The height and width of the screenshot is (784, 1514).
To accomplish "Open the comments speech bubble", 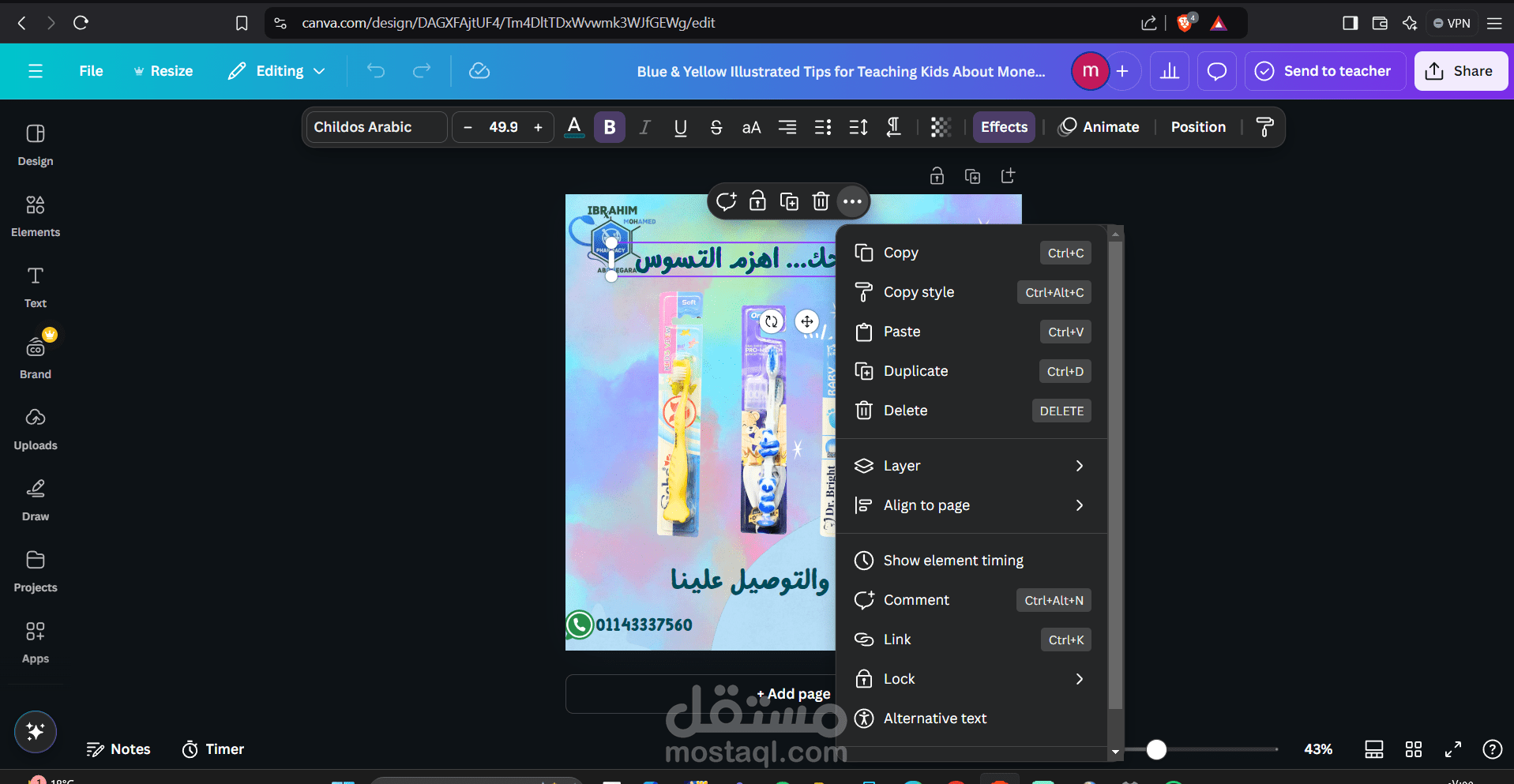I will pyautogui.click(x=1217, y=71).
